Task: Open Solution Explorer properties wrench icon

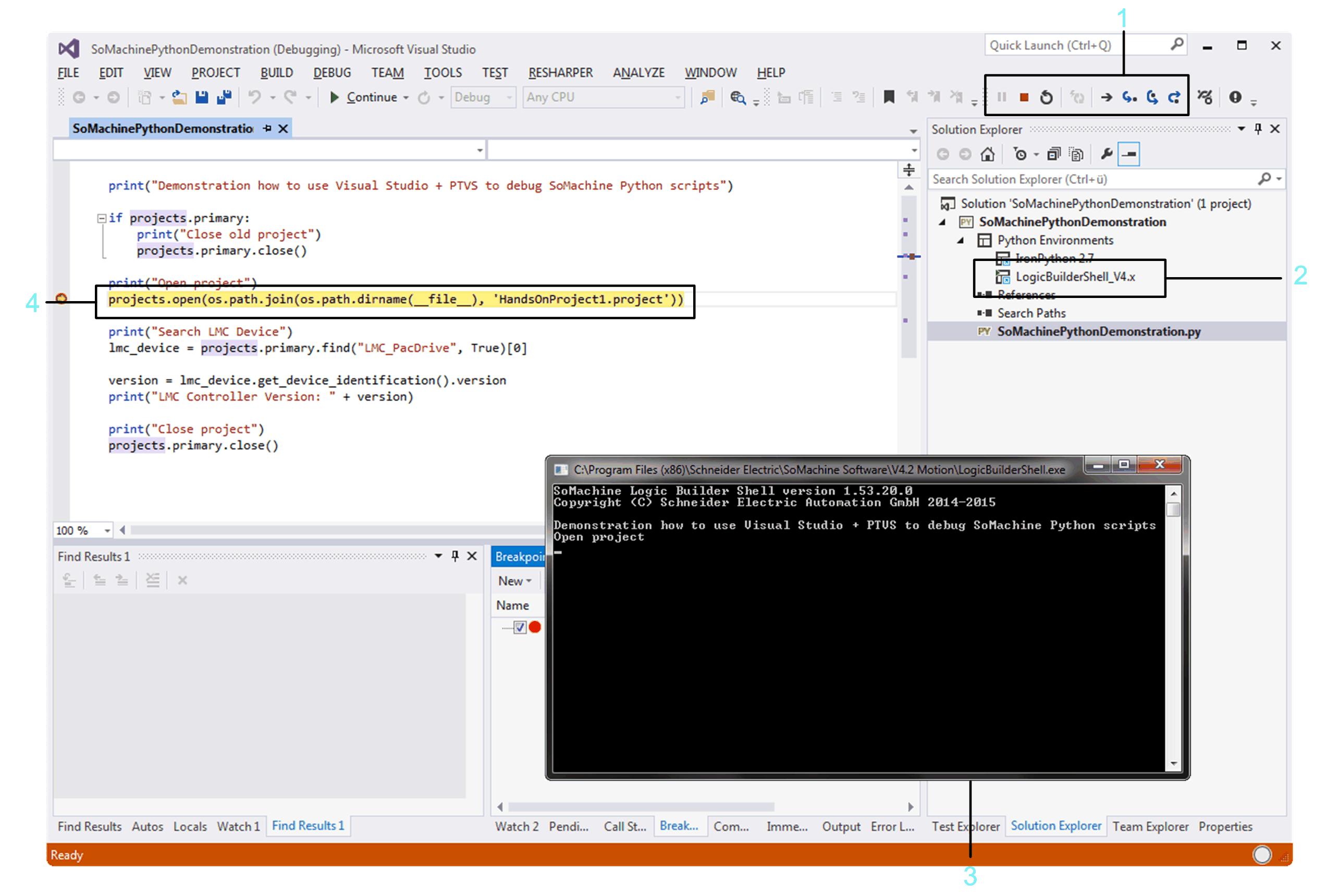Action: point(1107,154)
